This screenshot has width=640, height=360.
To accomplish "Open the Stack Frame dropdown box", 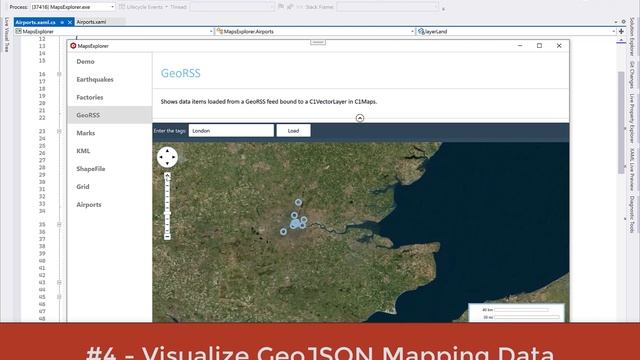I will point(388,7).
